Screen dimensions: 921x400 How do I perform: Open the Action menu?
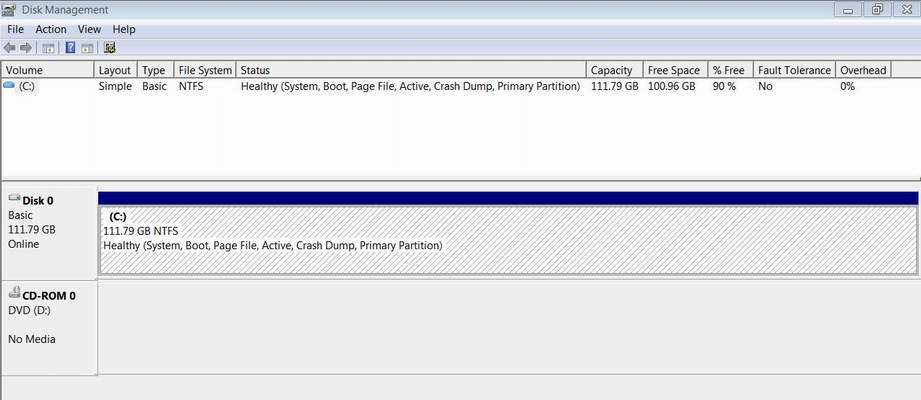point(51,29)
